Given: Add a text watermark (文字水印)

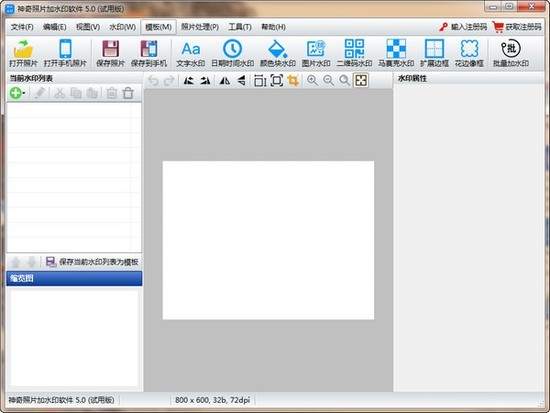Looking at the screenshot, I should pyautogui.click(x=190, y=53).
